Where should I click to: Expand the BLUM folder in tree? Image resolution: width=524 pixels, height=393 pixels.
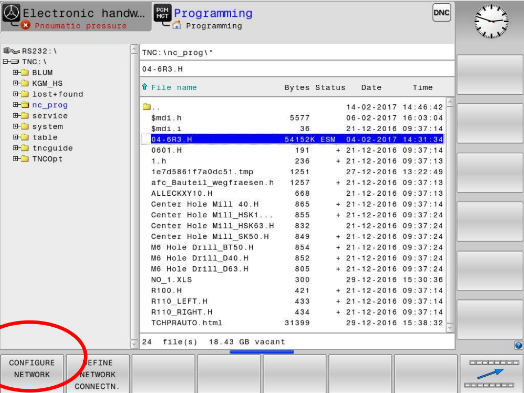15,72
